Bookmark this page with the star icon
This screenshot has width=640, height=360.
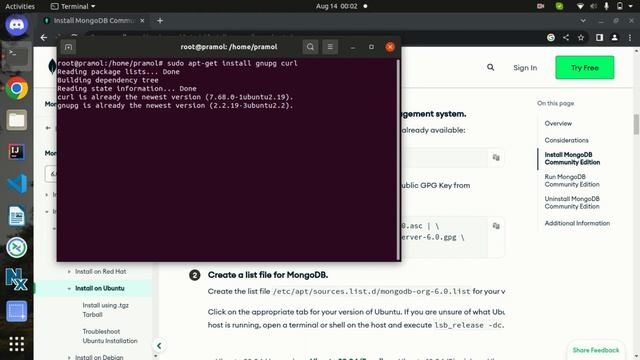(x=581, y=38)
